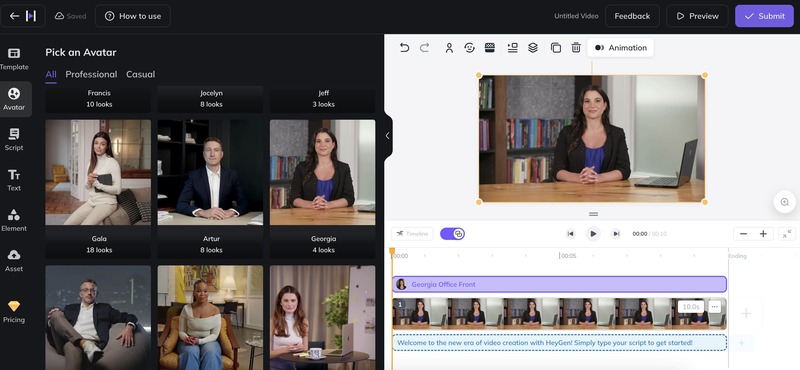This screenshot has width=800, height=370.
Task: Select the All avatar tab
Action: (x=51, y=75)
